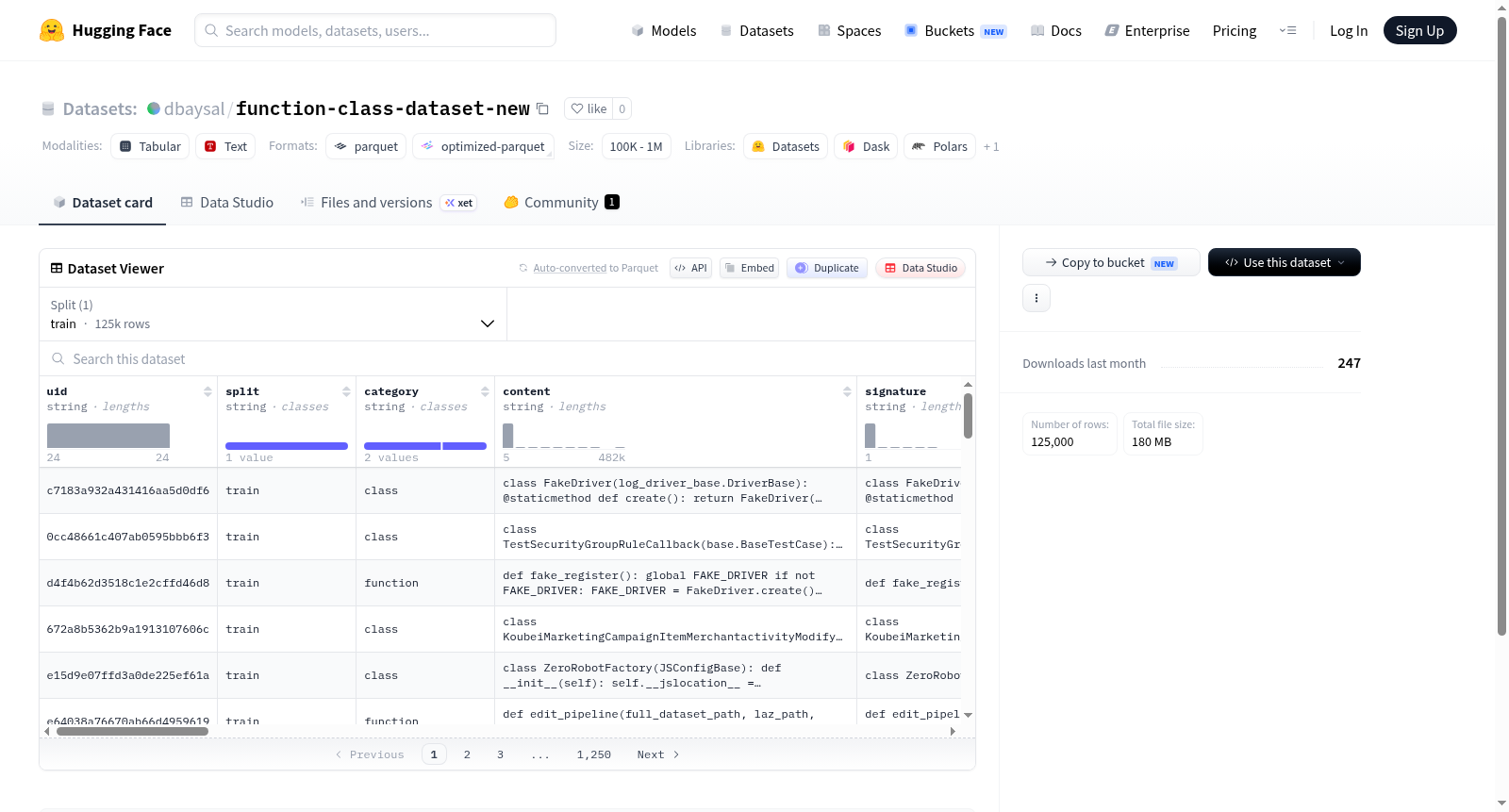Select the optimized-parquet format tag
This screenshot has width=1509, height=812.
pyautogui.click(x=483, y=146)
